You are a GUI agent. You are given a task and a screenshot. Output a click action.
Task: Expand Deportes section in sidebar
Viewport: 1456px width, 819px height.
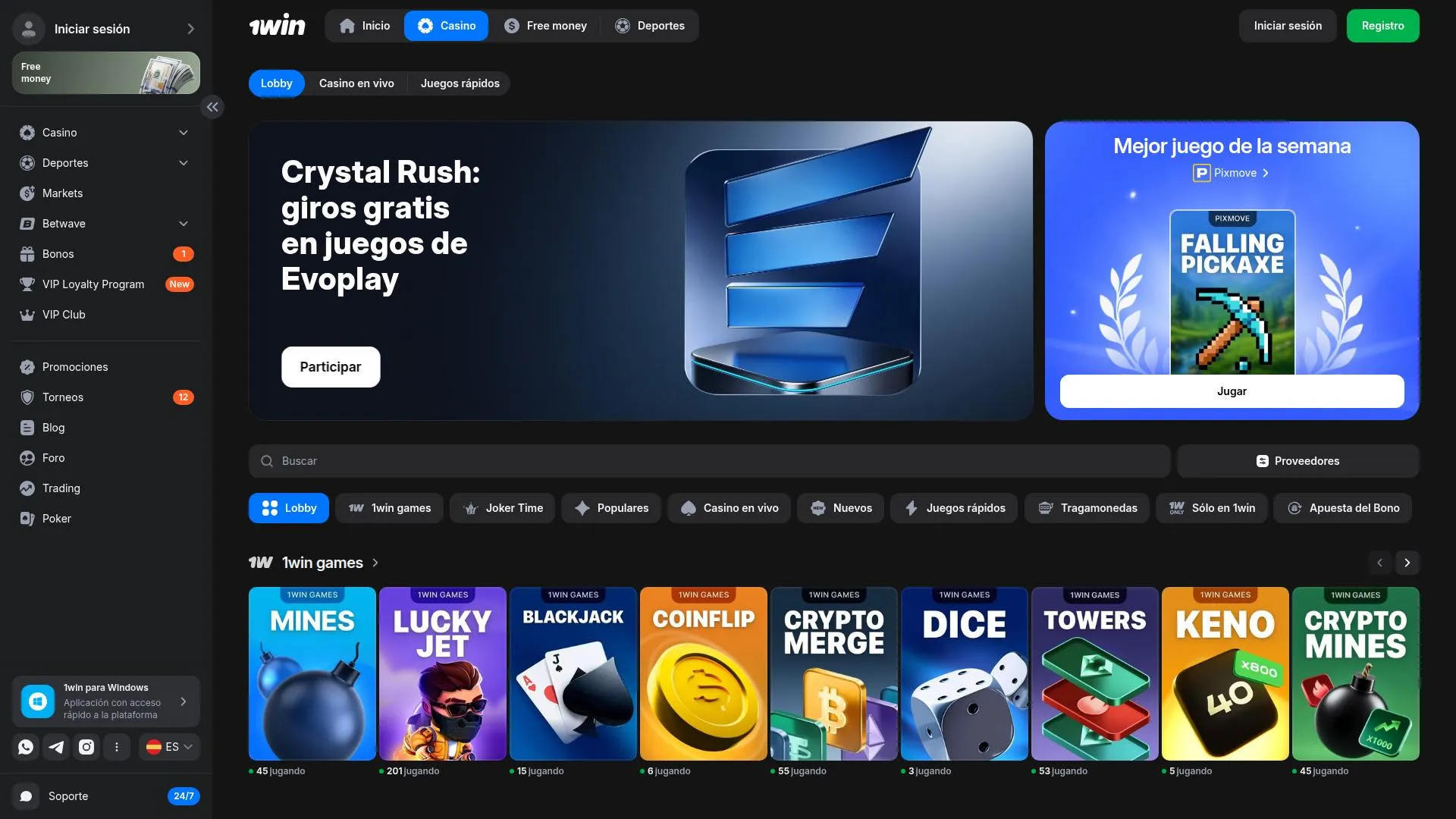(x=184, y=163)
